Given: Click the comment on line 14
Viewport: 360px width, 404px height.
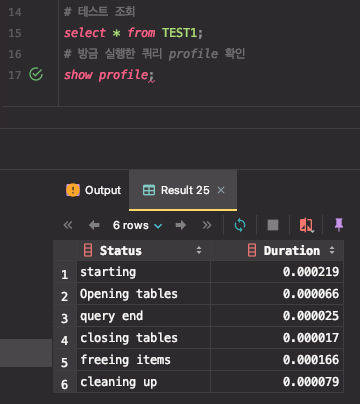Looking at the screenshot, I should tap(99, 12).
